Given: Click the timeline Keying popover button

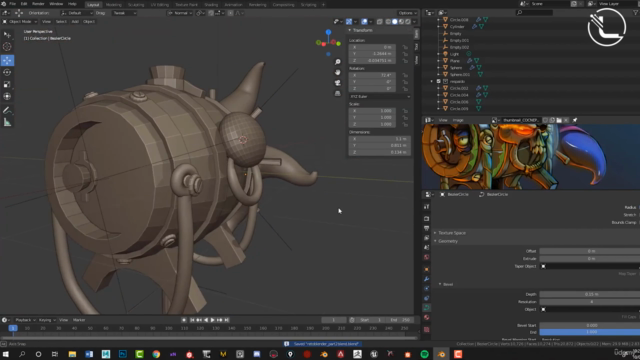Looking at the screenshot, I should point(47,320).
